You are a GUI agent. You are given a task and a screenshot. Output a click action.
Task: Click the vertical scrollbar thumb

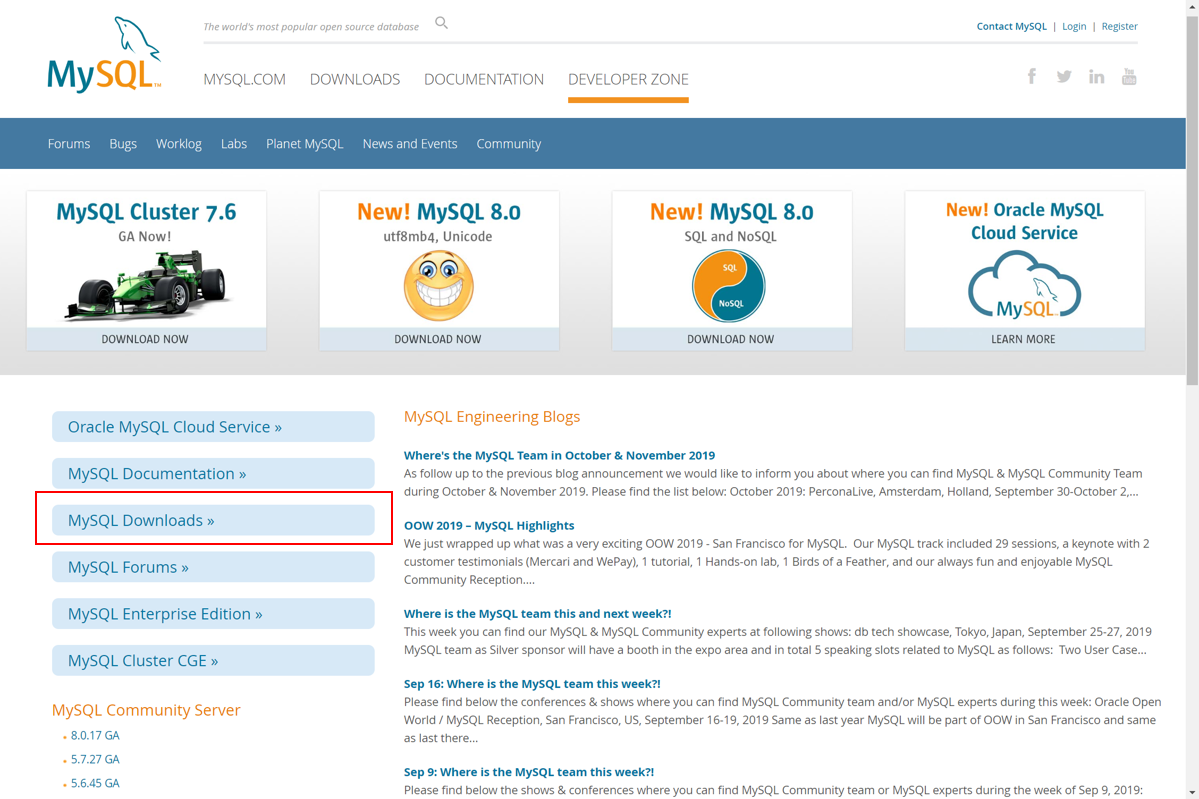point(1192,201)
